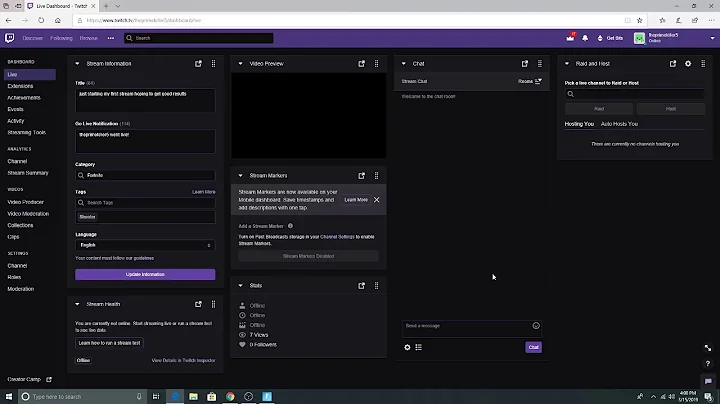Click the purple Chat send button
This screenshot has width=720, height=404.
click(533, 347)
